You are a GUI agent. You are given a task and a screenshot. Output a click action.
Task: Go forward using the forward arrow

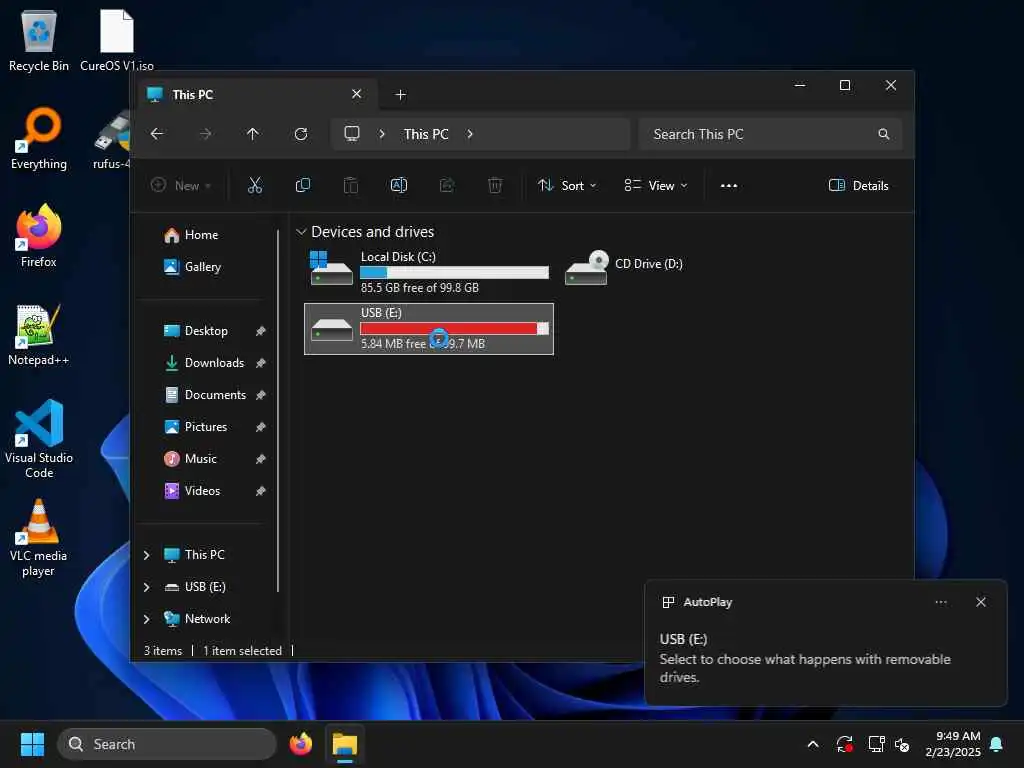[205, 134]
